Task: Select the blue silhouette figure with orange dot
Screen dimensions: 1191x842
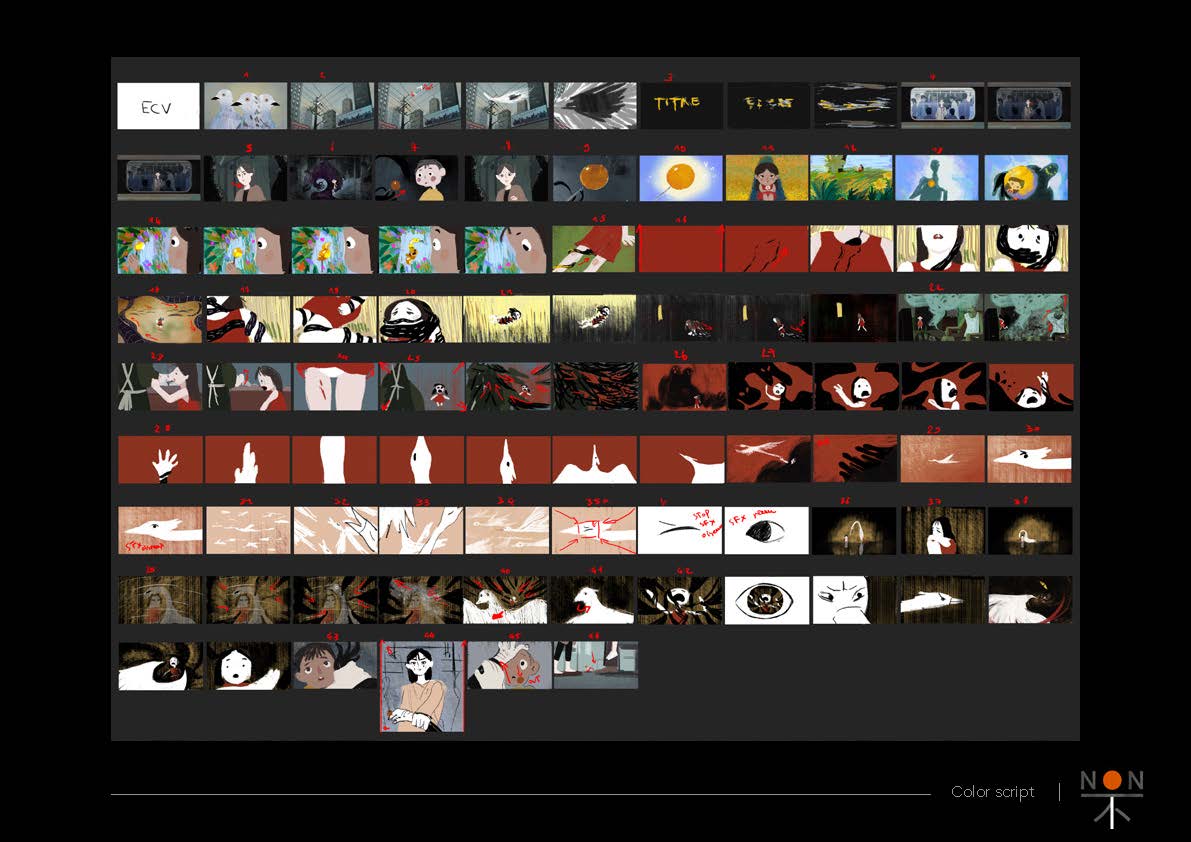Action: coord(940,178)
